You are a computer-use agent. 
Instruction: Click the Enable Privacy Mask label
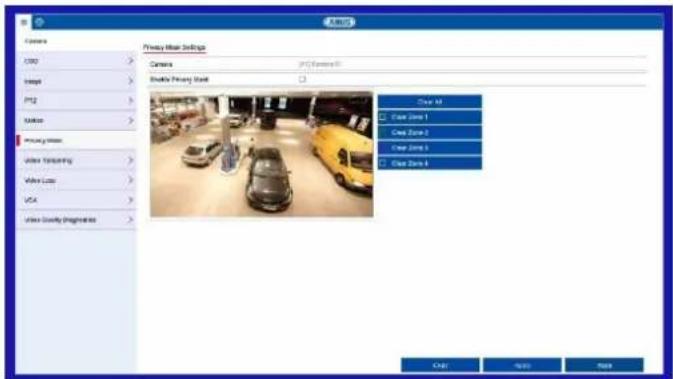179,79
